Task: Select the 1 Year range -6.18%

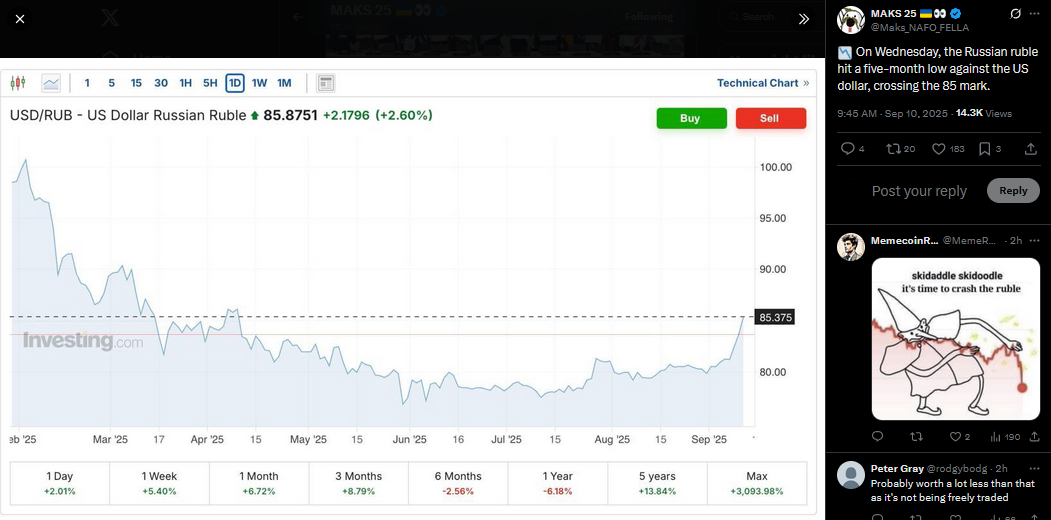Action: 558,483
